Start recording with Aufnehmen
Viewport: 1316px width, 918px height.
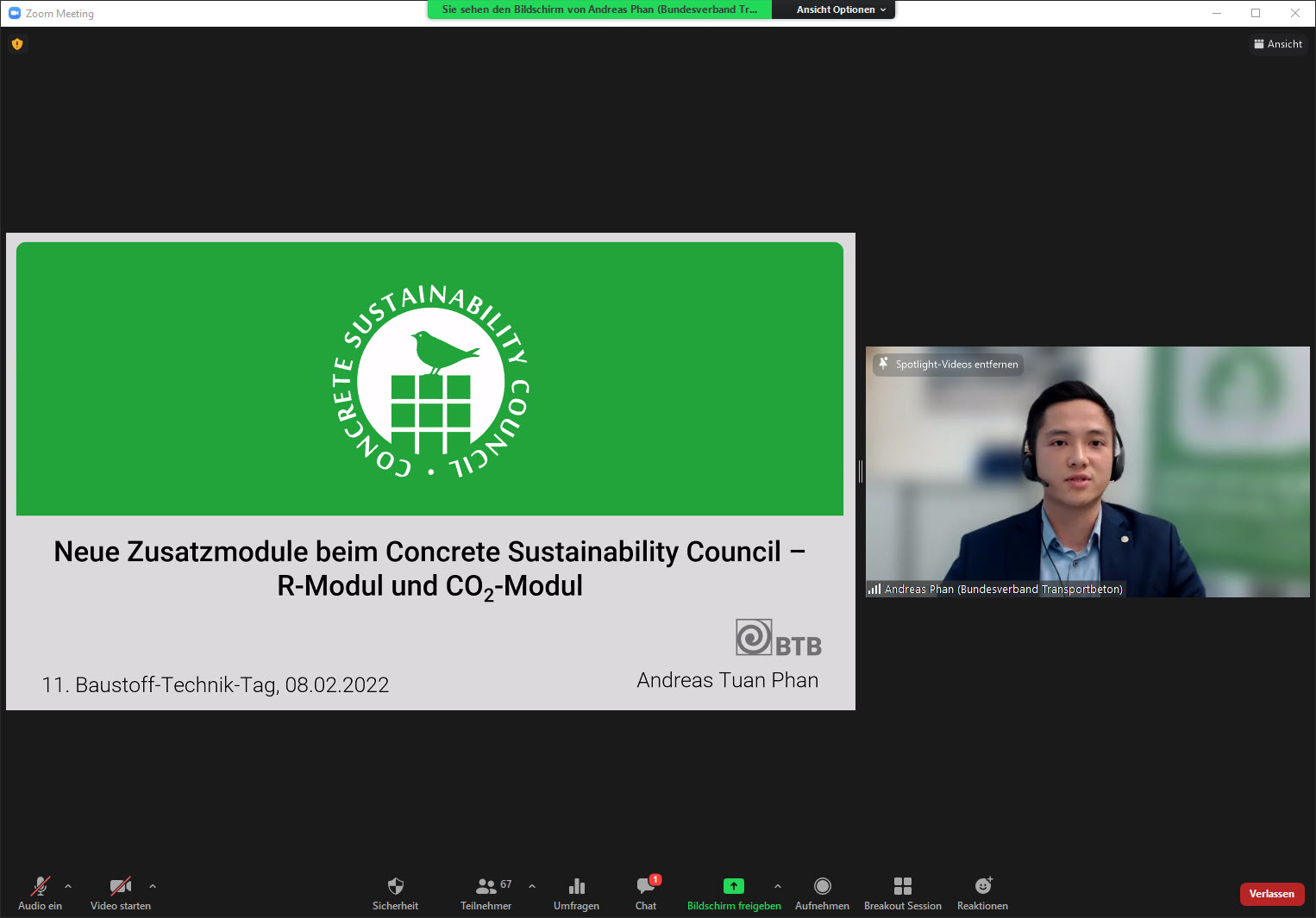pyautogui.click(x=822, y=894)
